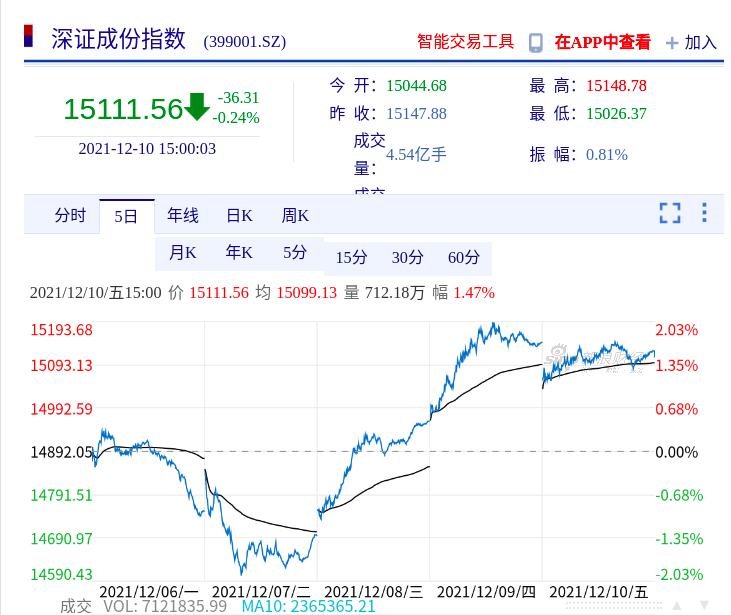Image resolution: width=731 pixels, height=615 pixels.
Task: Open fullscreen chart view icon
Action: (670, 213)
